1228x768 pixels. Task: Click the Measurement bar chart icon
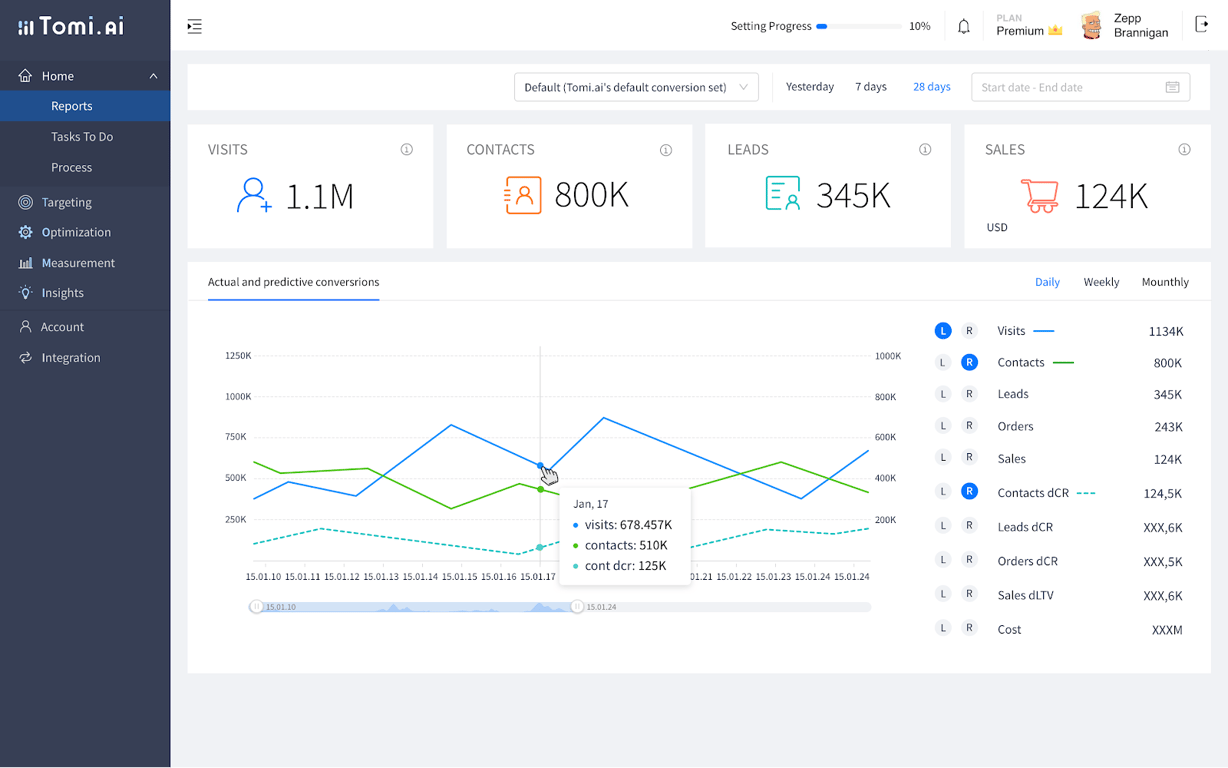click(x=25, y=263)
